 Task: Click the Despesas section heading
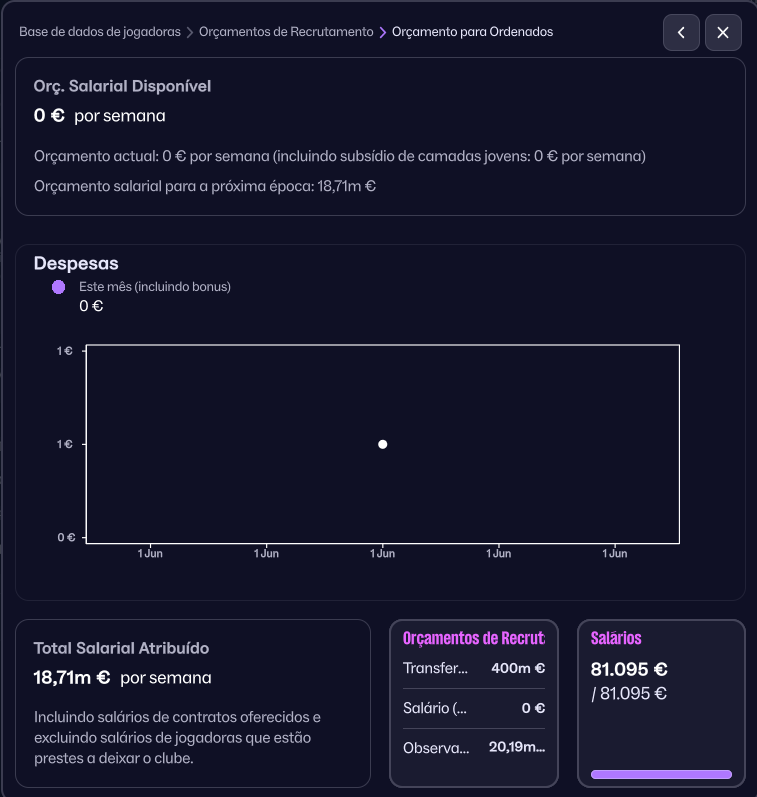[76, 263]
